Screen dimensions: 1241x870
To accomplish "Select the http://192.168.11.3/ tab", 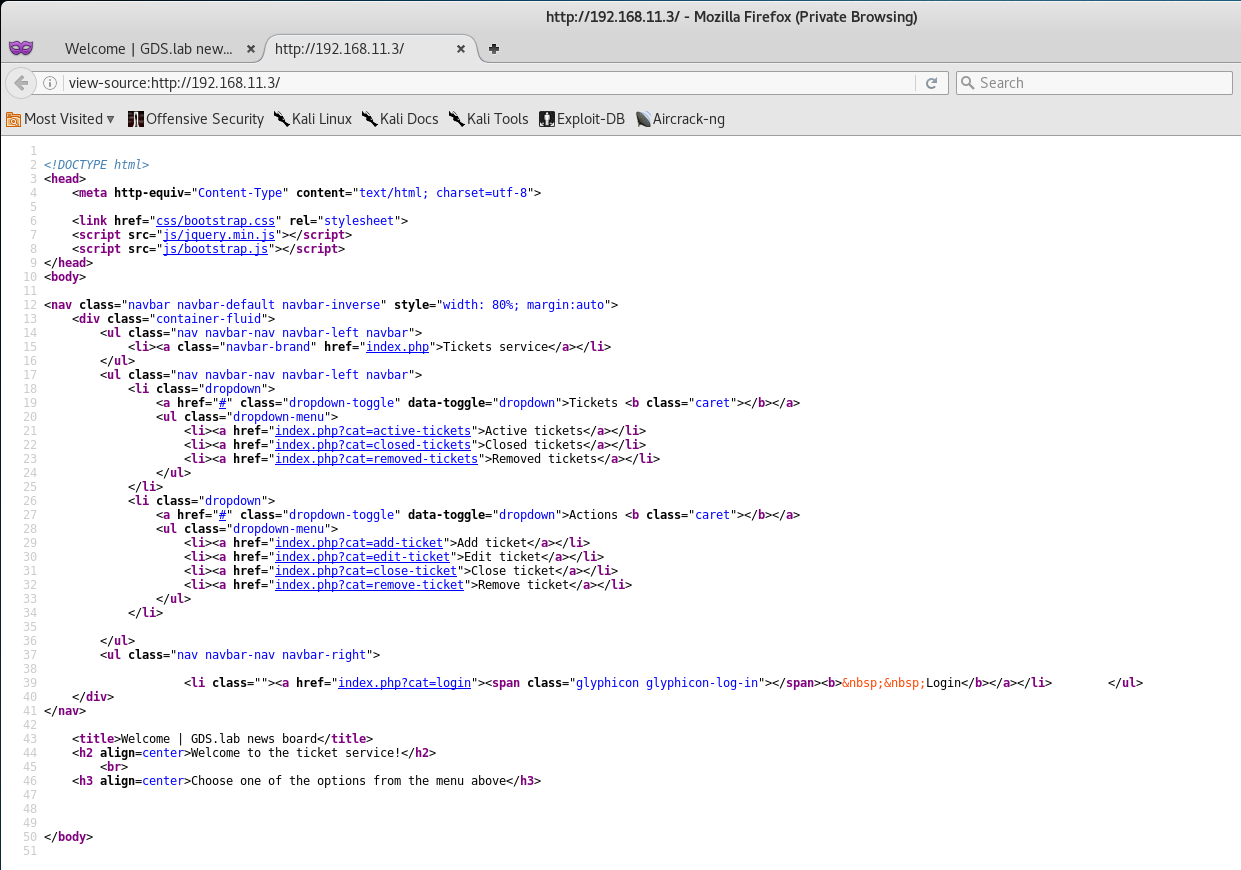I will pyautogui.click(x=339, y=48).
